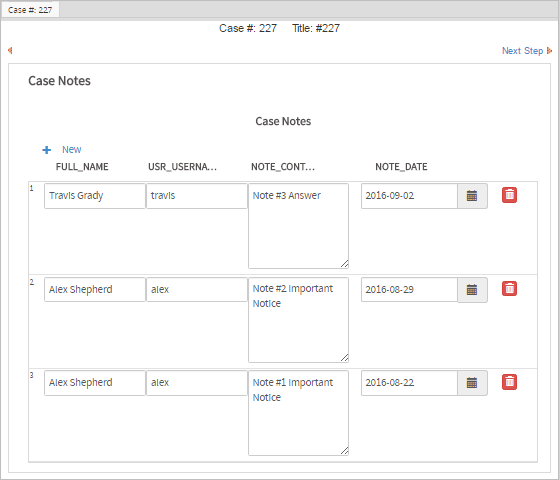
Task: Delete the Travis Grady note row
Action: pyautogui.click(x=509, y=195)
